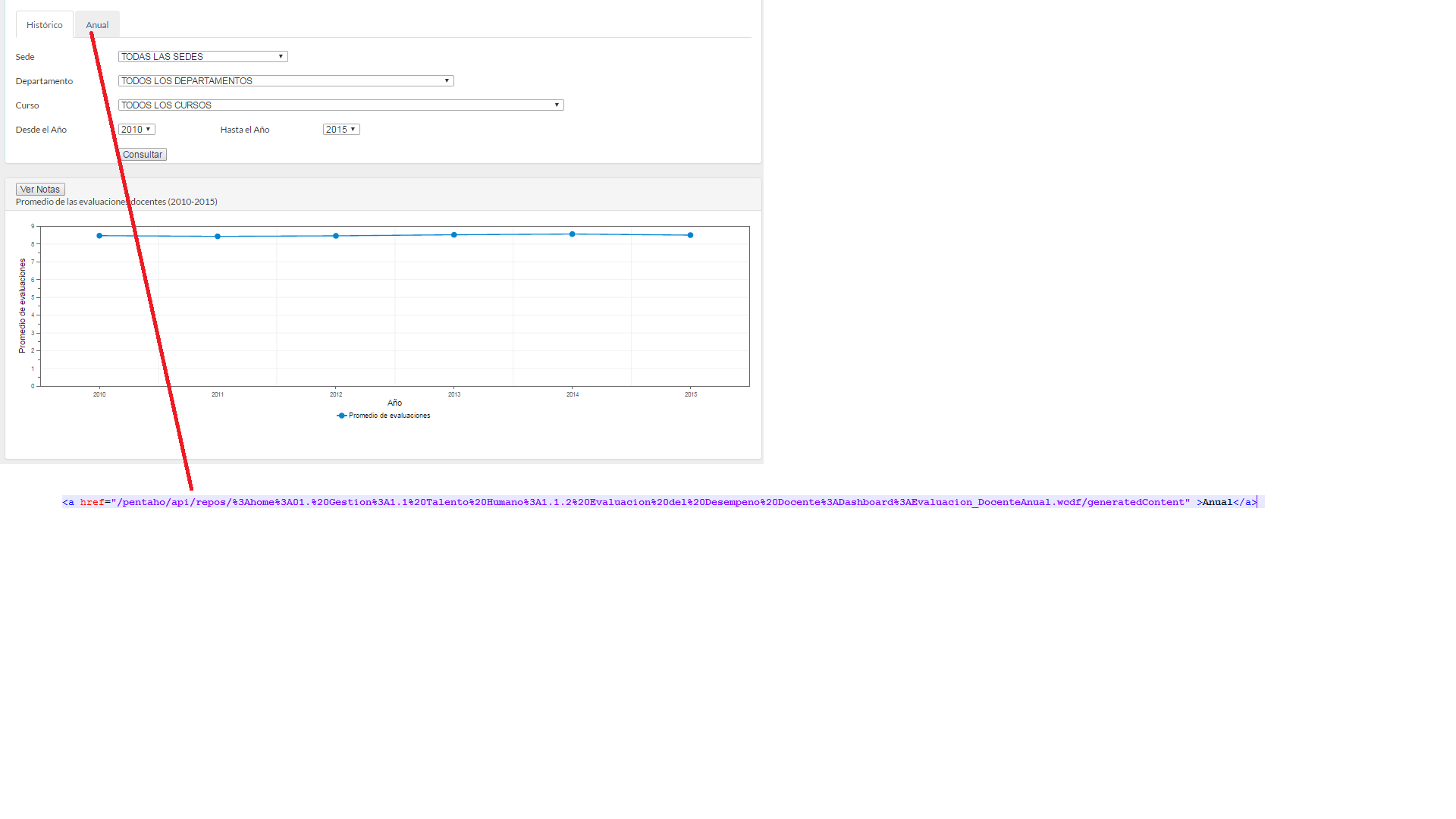
Task: Click the vertical 'Promedio de evaluaciones' axis title
Action: (x=22, y=306)
